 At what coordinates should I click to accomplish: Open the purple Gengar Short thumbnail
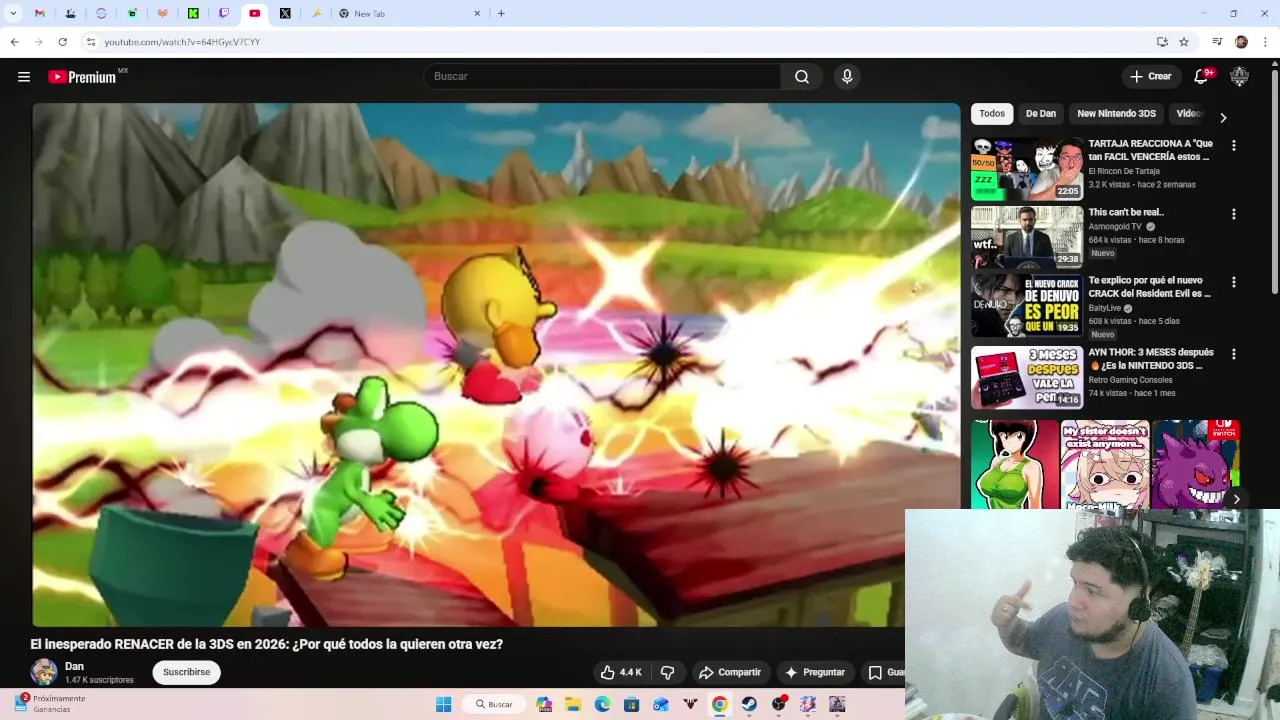click(x=1196, y=465)
